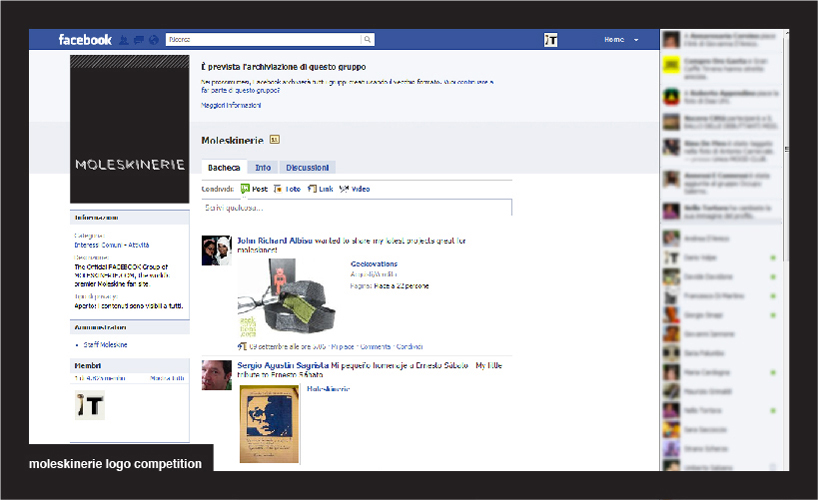Click the Moleskinerie group cover image

pos(129,130)
